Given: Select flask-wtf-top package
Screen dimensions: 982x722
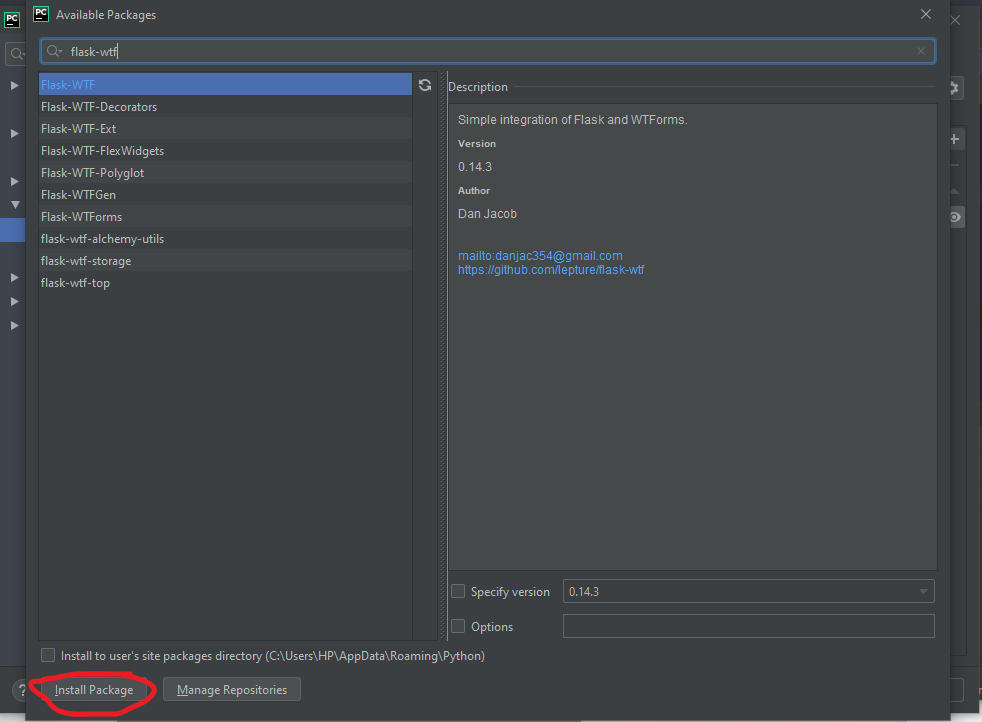Looking at the screenshot, I should (x=225, y=282).
